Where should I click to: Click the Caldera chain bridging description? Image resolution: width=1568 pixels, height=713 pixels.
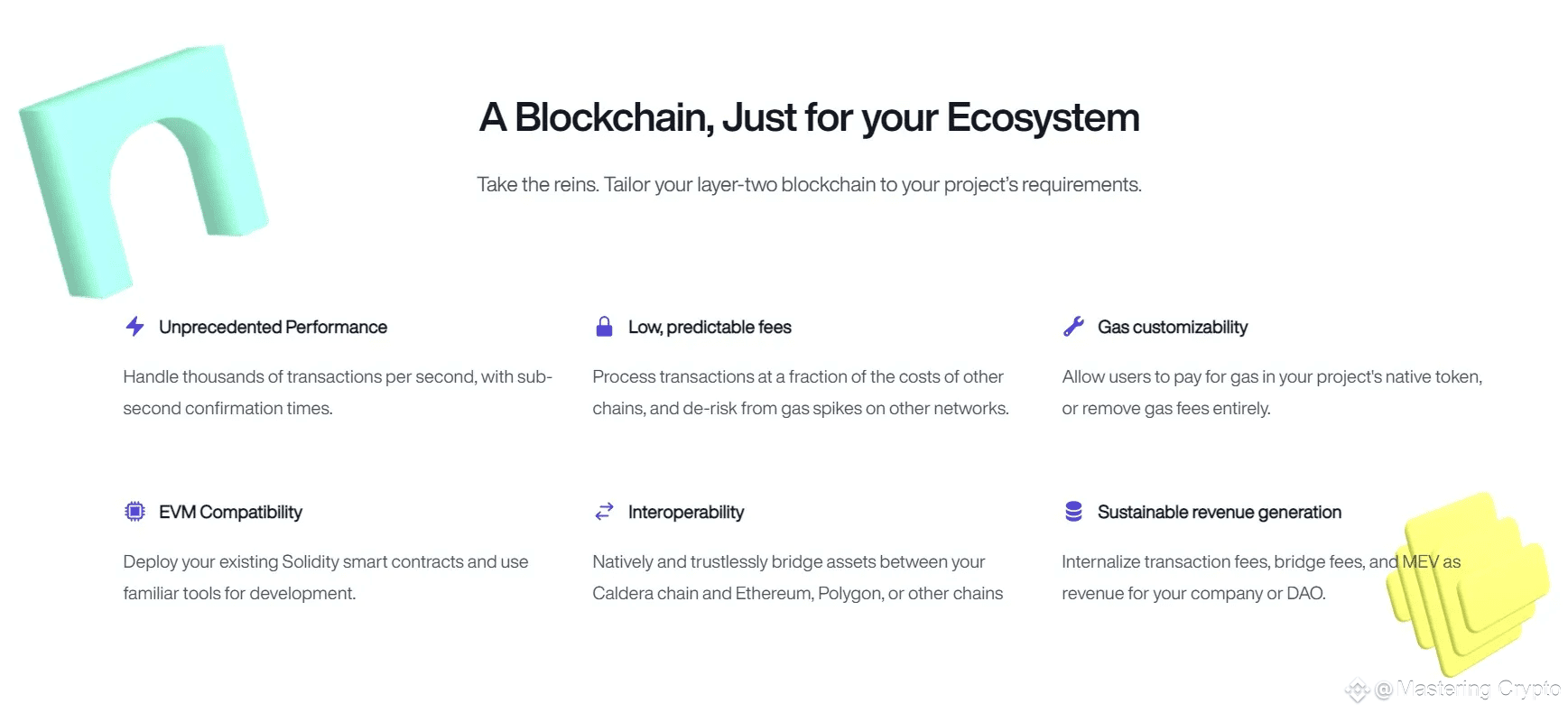(x=798, y=578)
